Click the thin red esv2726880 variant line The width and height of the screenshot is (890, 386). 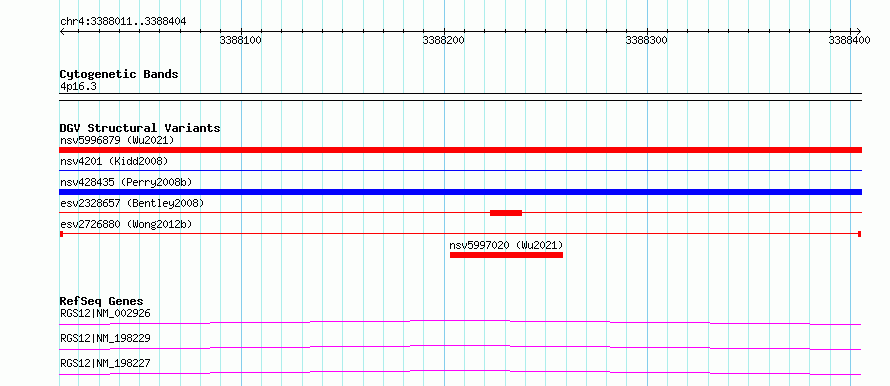pos(460,233)
